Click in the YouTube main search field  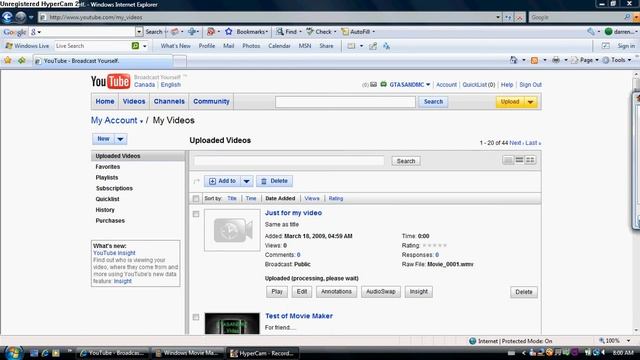(x=345, y=102)
